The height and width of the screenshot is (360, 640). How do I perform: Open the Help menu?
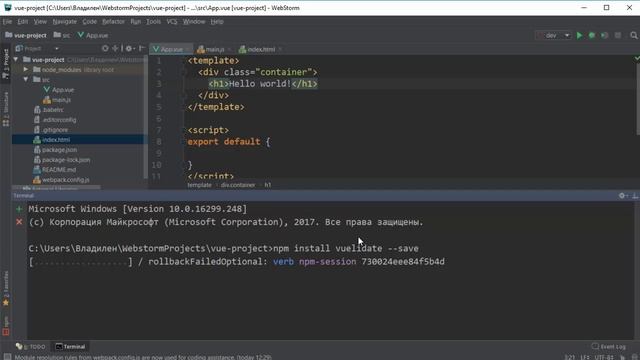217,22
